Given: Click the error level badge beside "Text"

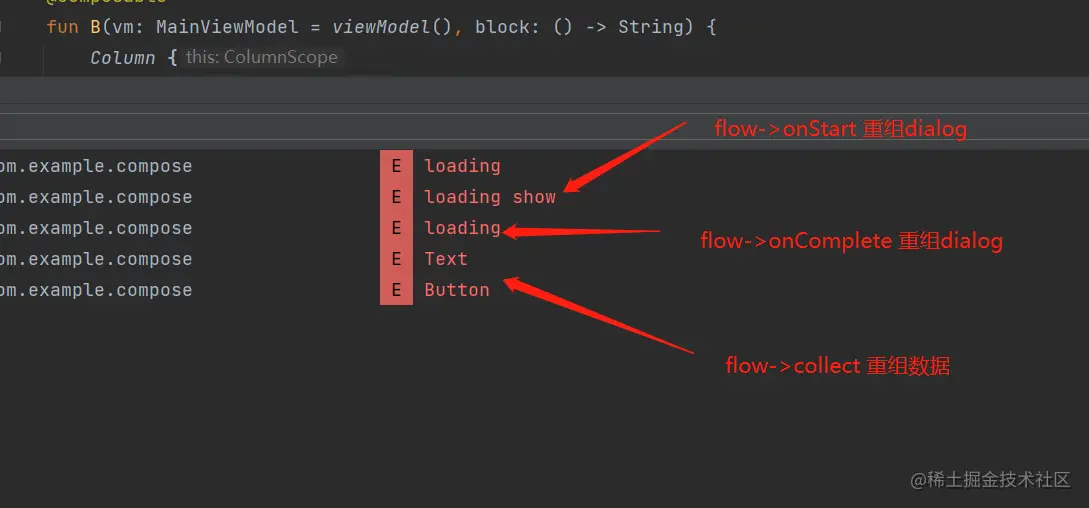Looking at the screenshot, I should pos(396,259).
